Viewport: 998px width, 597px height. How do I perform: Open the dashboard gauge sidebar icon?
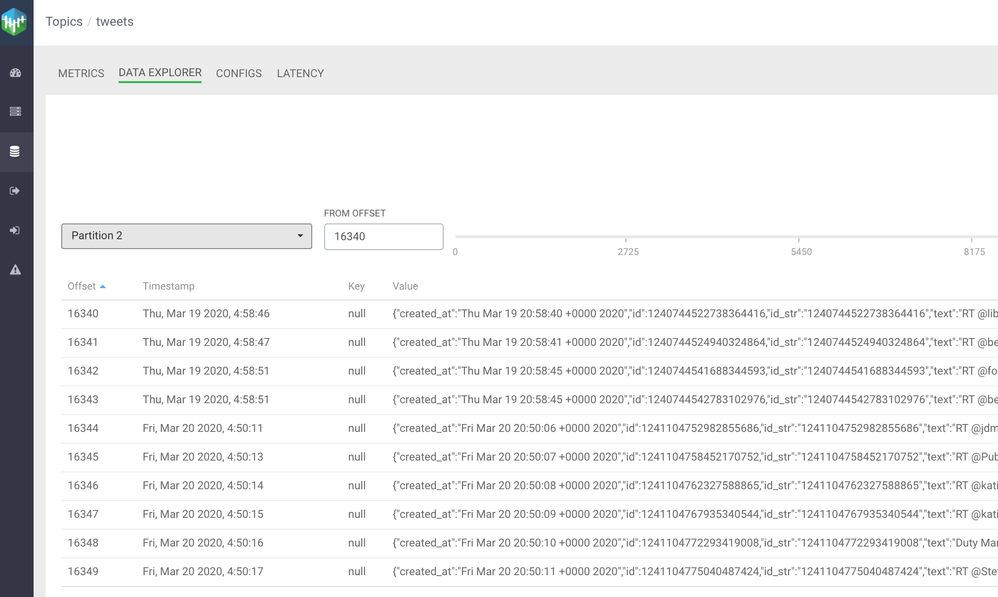[15, 73]
